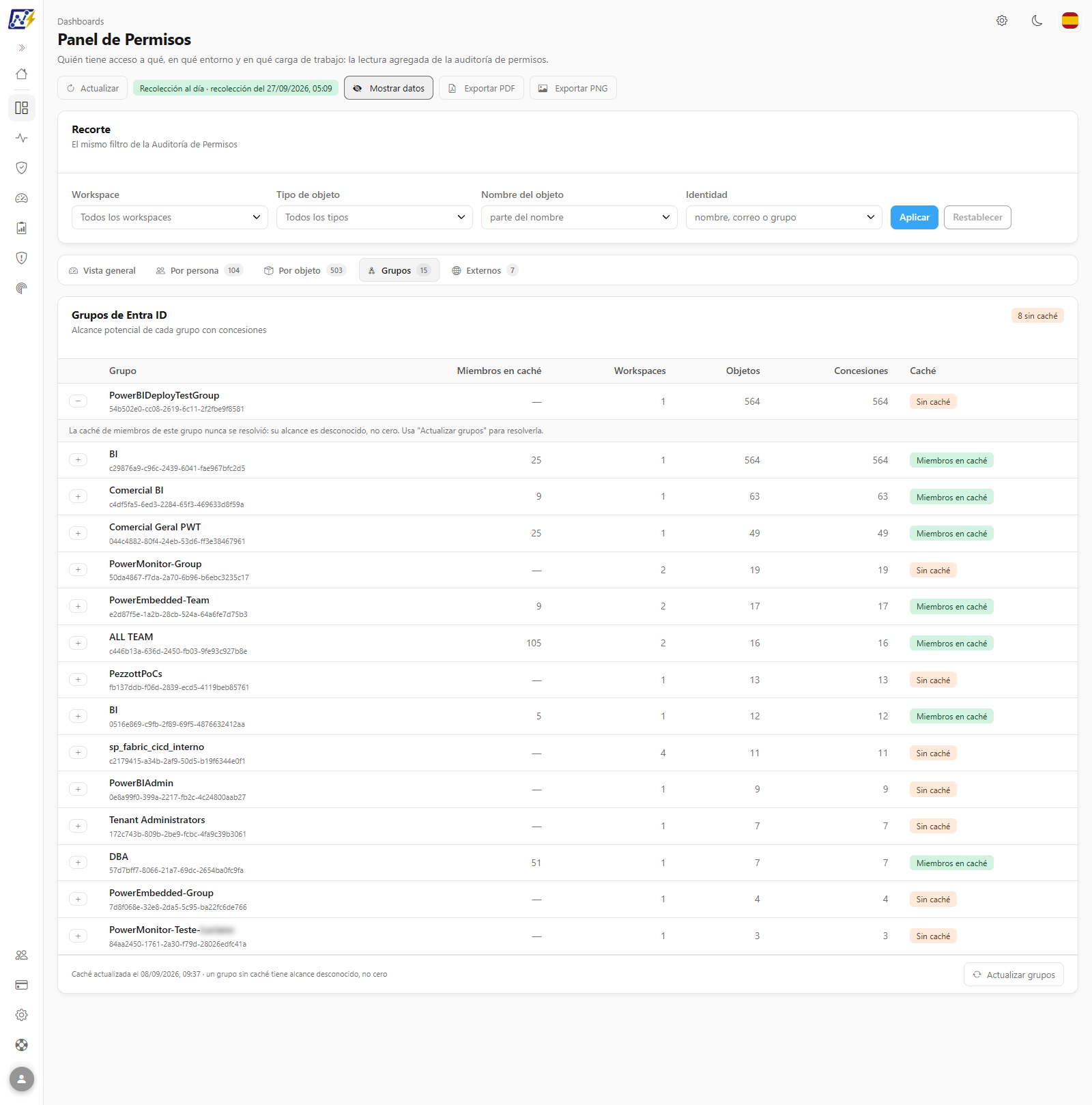Collapse the PowerBIDeployTestGroup row

pyautogui.click(x=78, y=401)
